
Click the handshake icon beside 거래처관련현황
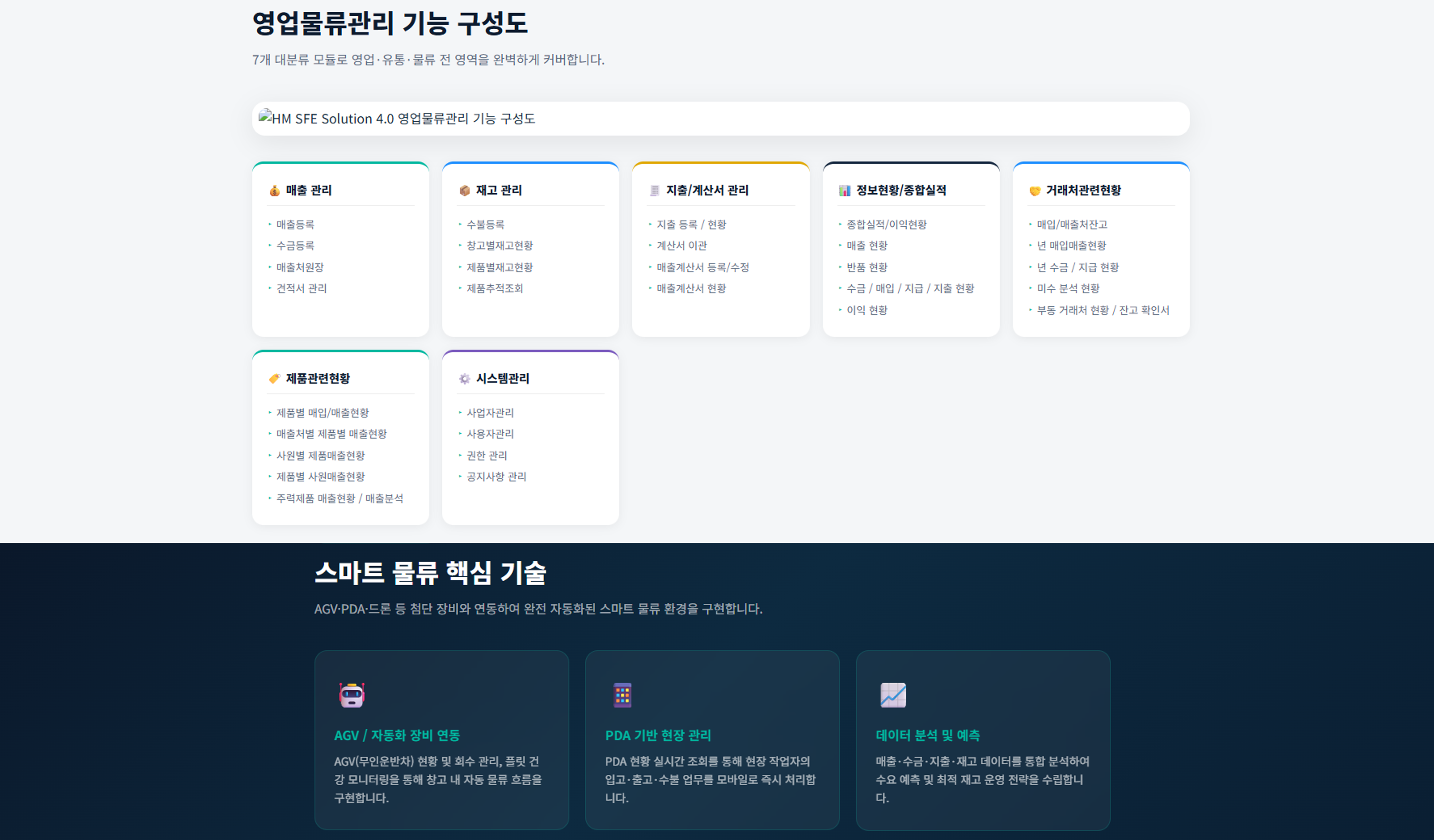tap(1034, 191)
